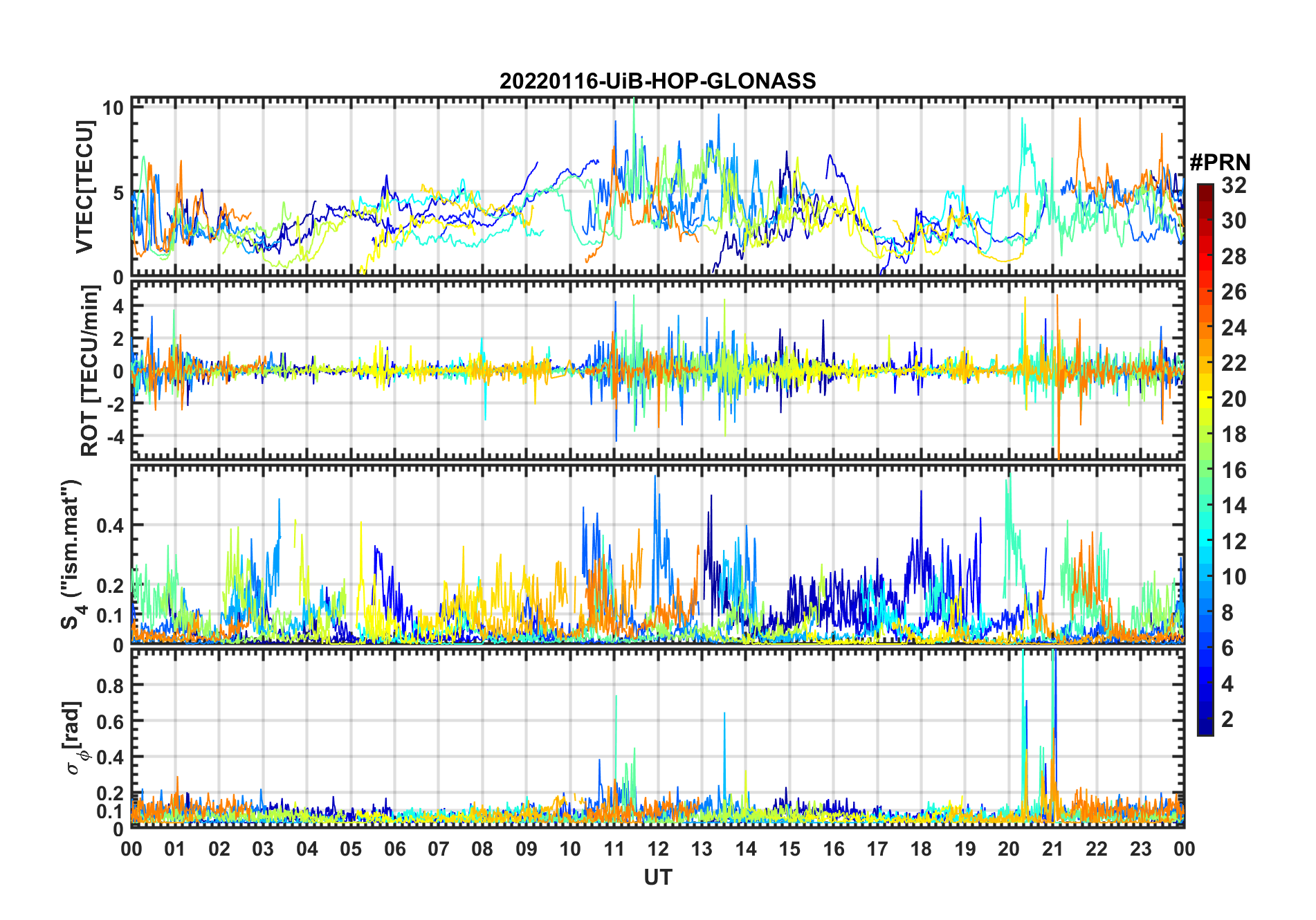Screen dimensions: 1316x920
Task: Click x-axis hour label "01"
Action: [x=175, y=849]
